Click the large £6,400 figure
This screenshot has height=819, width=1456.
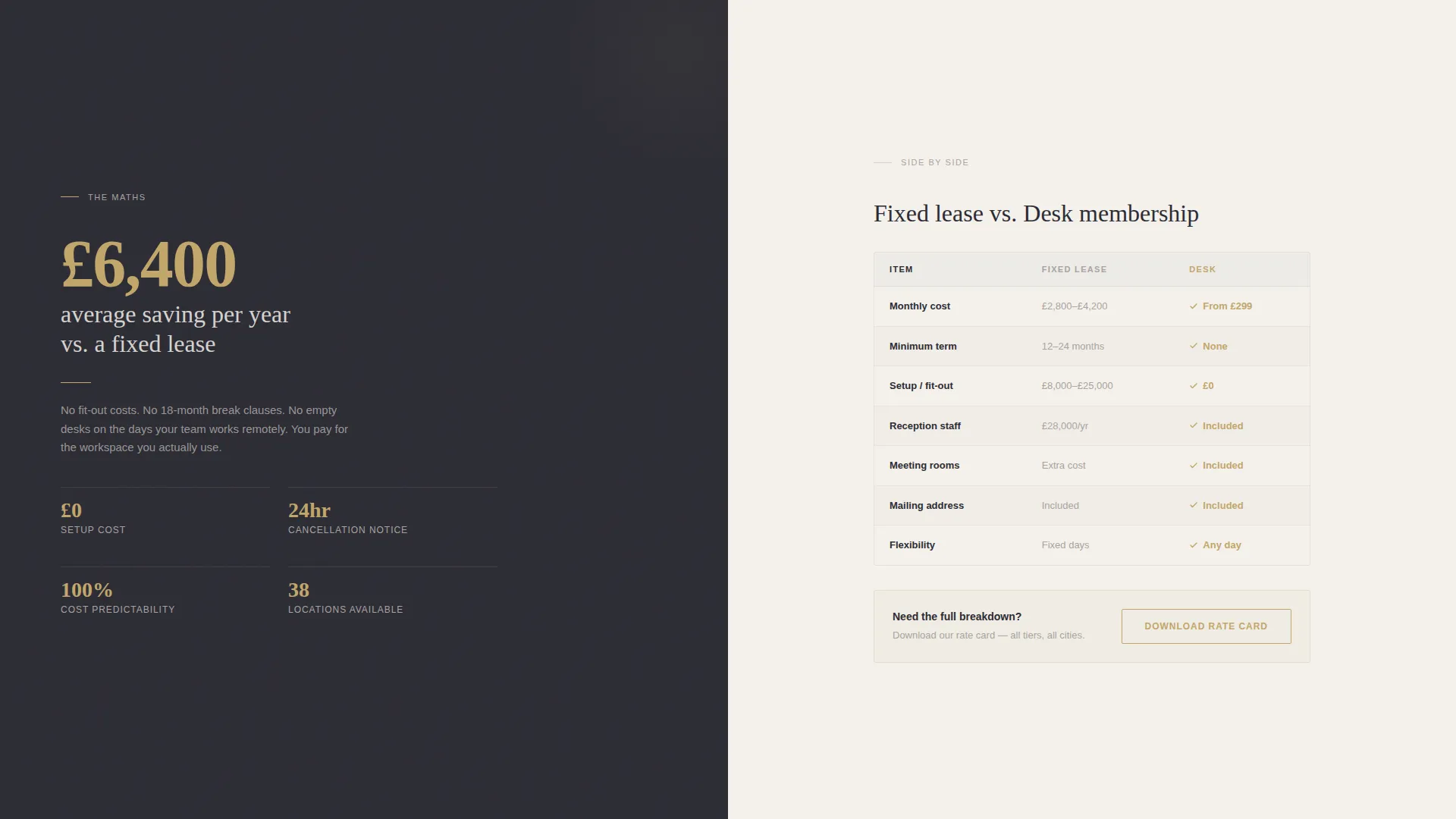(x=149, y=265)
